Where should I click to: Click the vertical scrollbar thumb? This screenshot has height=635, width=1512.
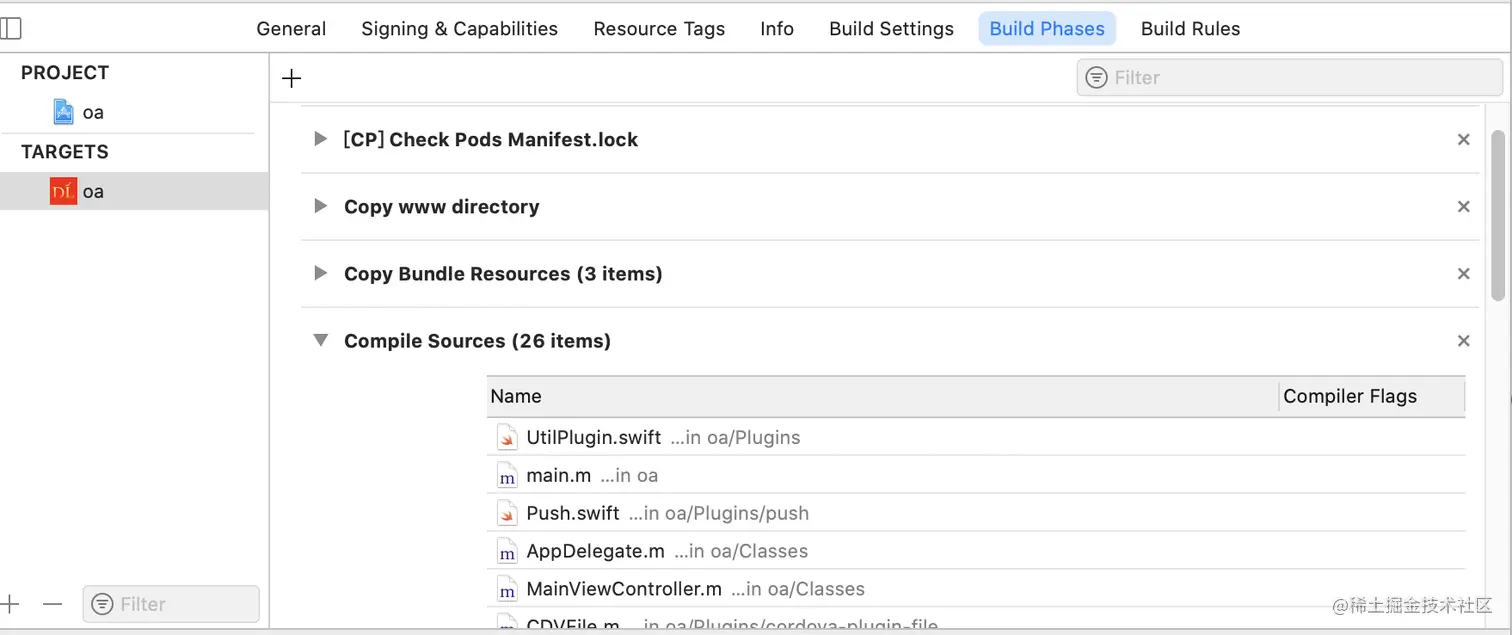point(1497,215)
